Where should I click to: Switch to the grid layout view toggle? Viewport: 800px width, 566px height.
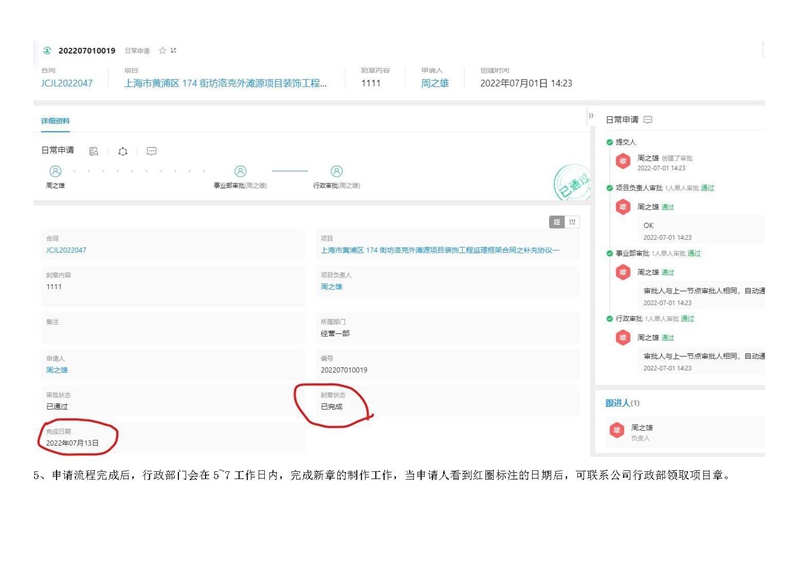click(572, 222)
